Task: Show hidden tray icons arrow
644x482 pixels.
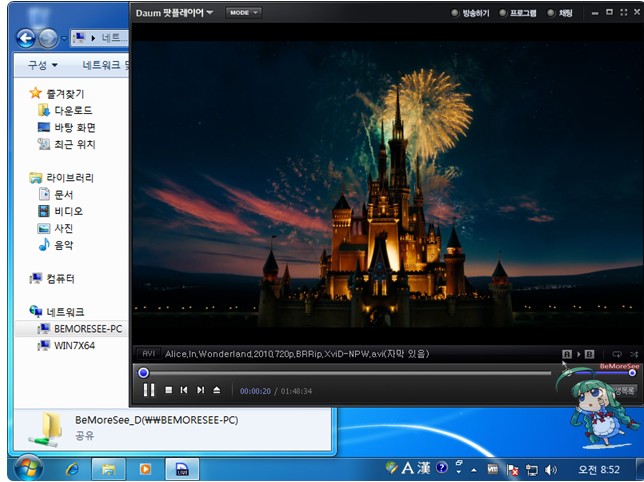Action: pyautogui.click(x=474, y=470)
